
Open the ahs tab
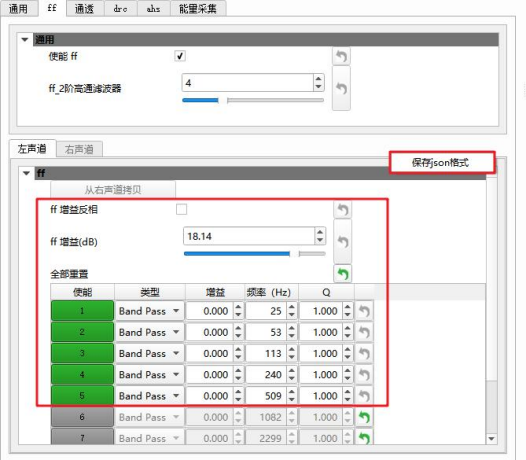[153, 8]
